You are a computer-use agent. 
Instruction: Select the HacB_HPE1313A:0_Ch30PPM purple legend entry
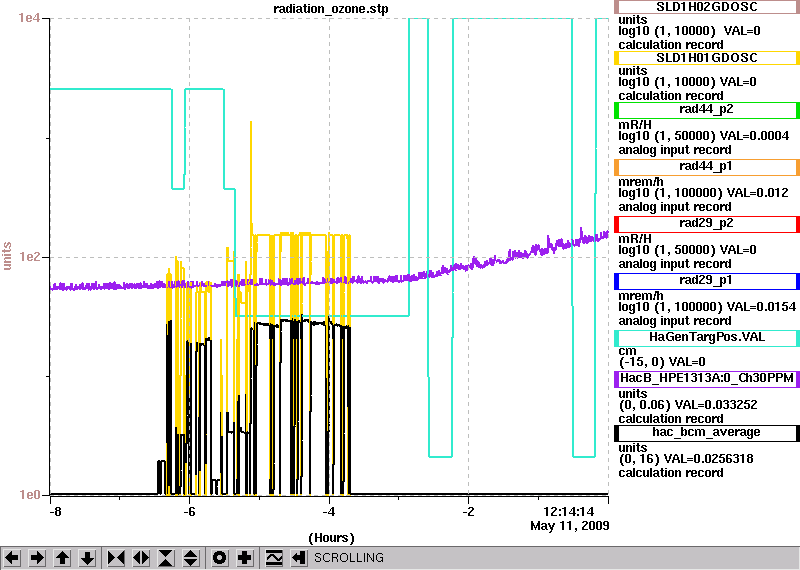(707, 378)
